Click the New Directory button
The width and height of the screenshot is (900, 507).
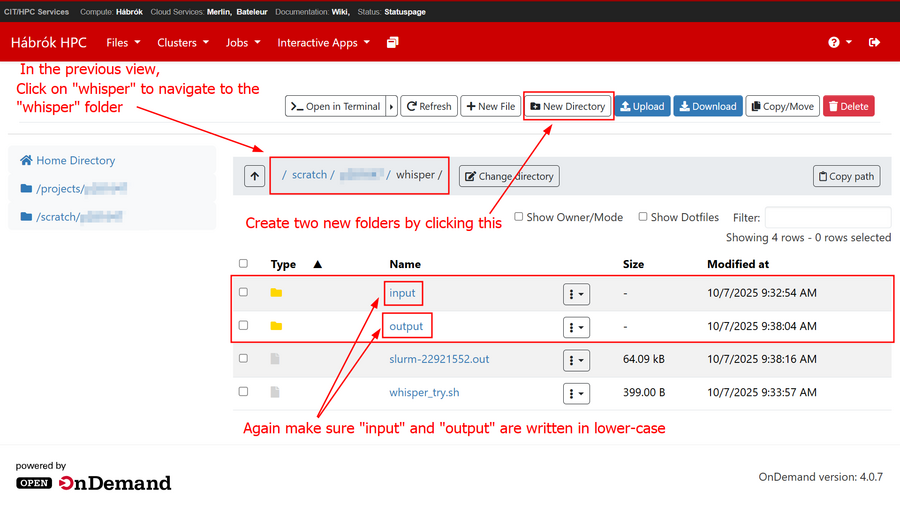[568, 106]
